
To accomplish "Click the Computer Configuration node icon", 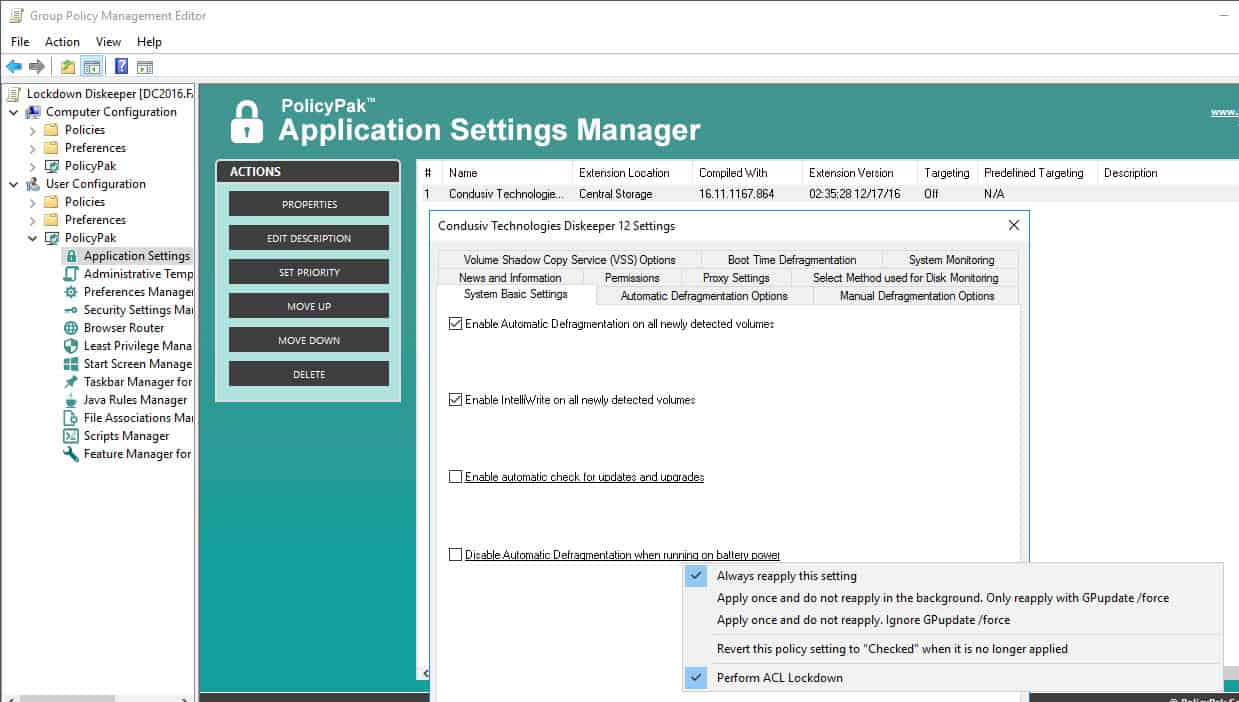I will click(x=33, y=112).
